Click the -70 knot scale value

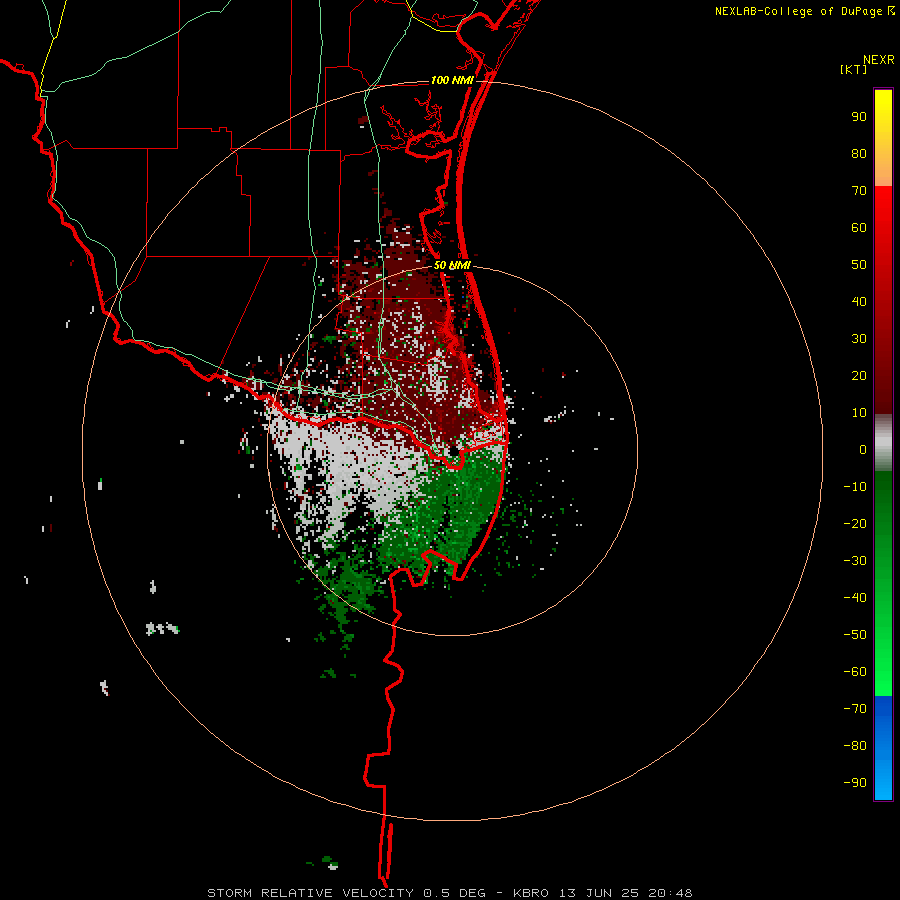(x=855, y=708)
